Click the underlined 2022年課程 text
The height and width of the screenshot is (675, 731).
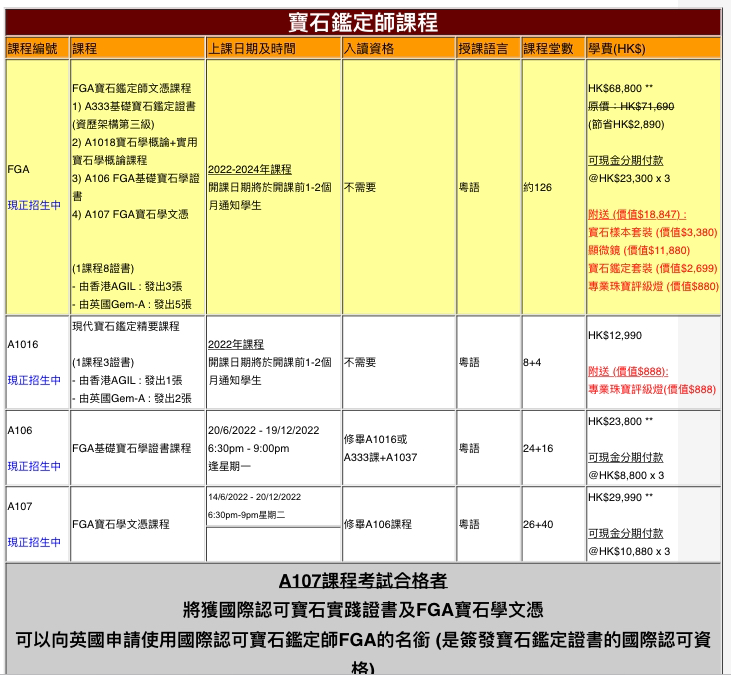point(236,344)
